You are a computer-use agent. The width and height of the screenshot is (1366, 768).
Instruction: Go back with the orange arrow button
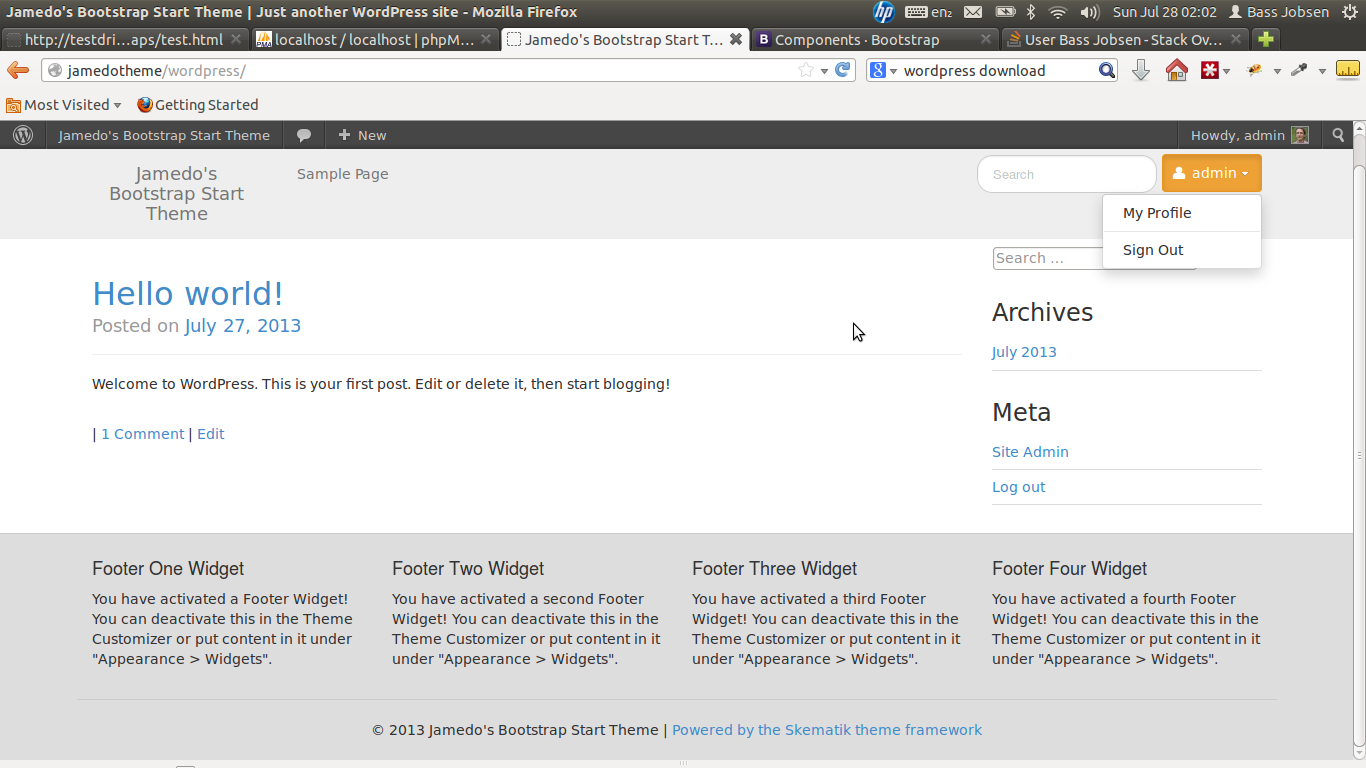click(18, 70)
